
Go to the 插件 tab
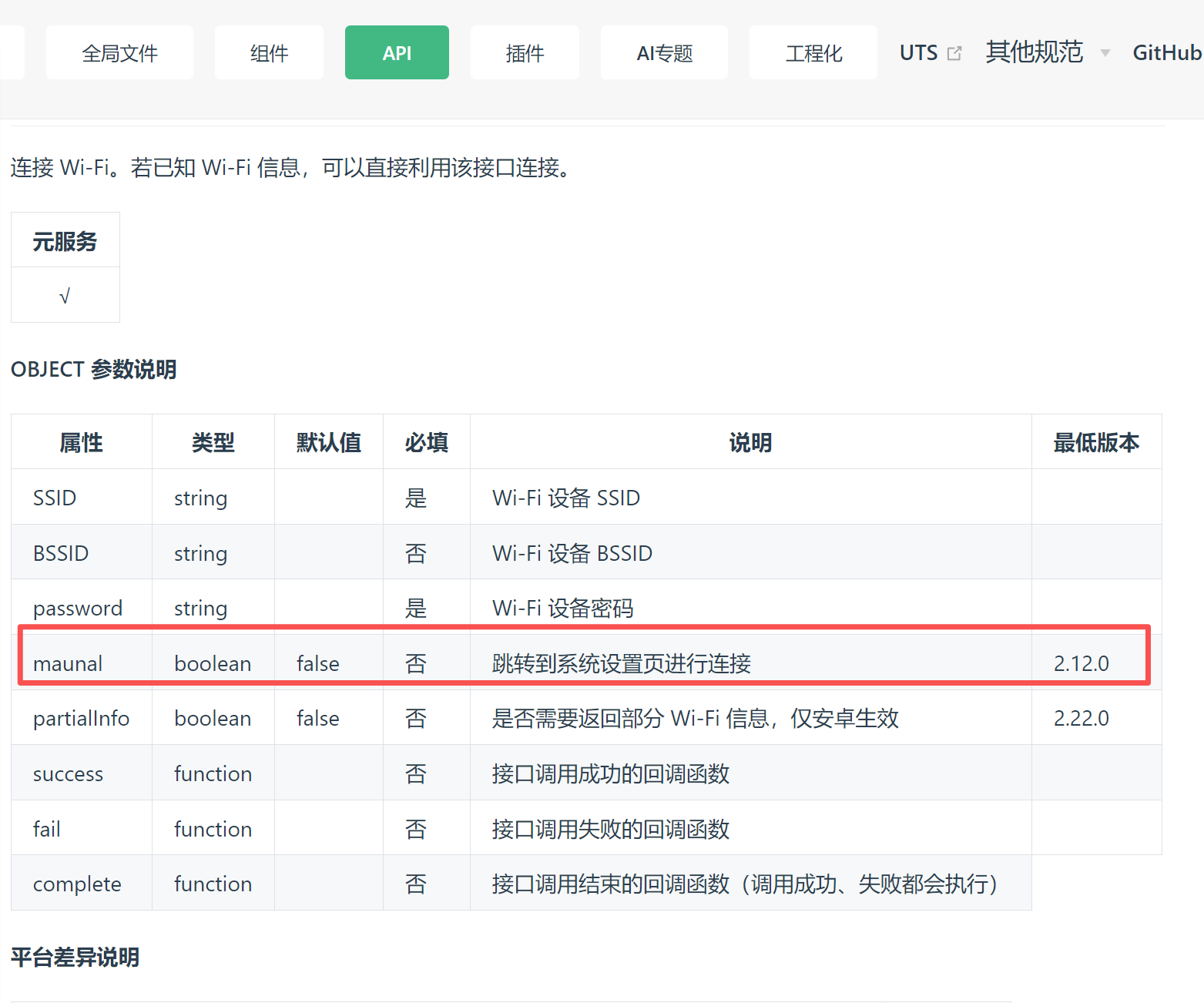[525, 53]
